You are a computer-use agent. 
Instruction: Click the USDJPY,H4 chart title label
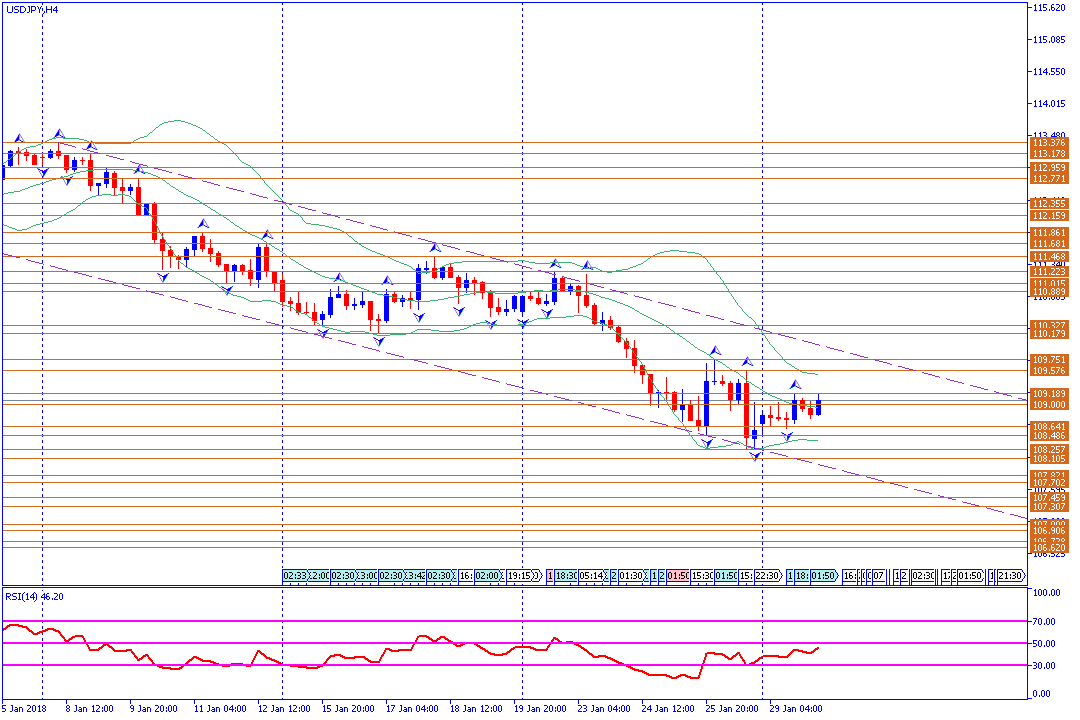pos(32,10)
